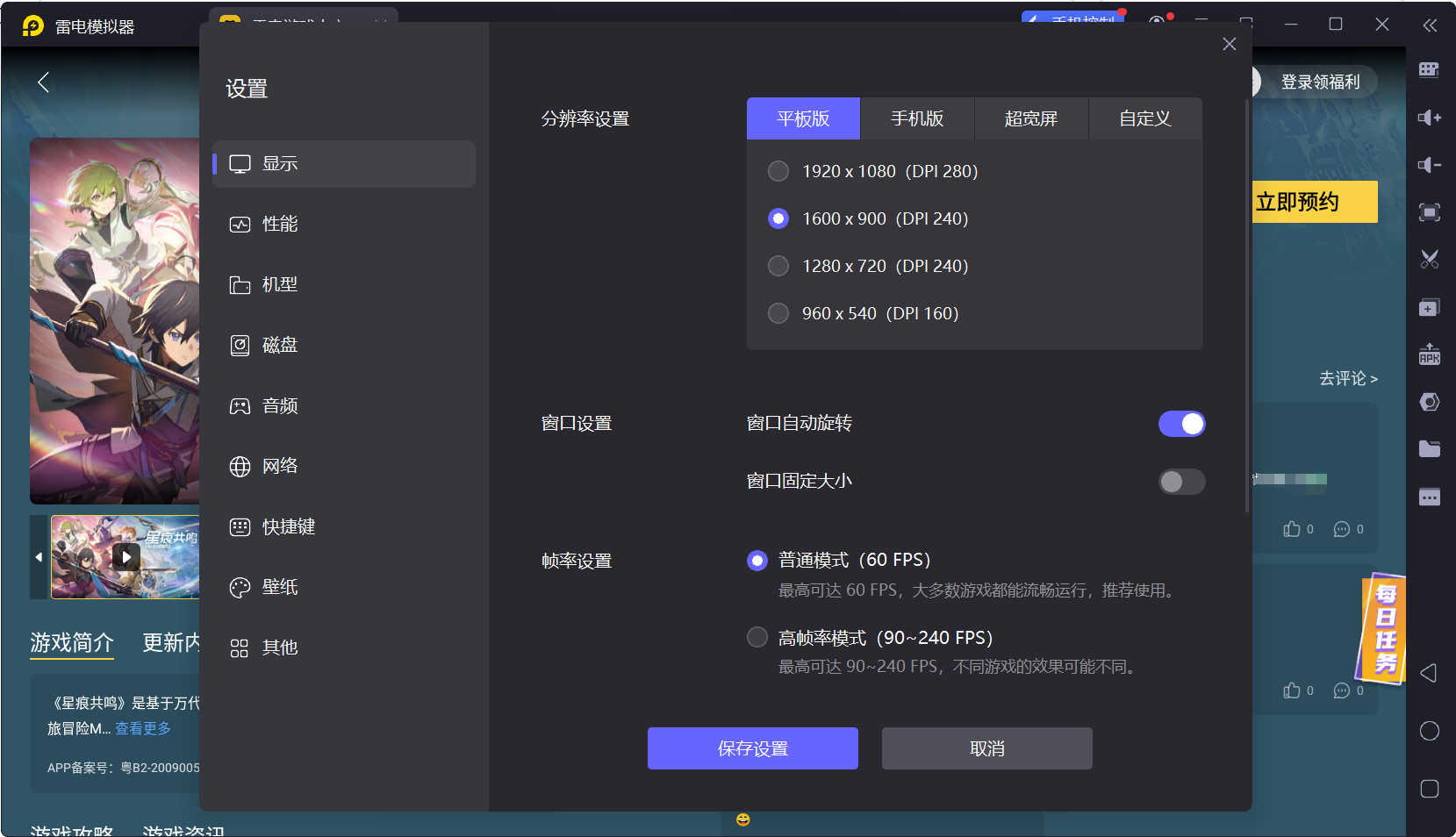Click the 取消 button
This screenshot has width=1456, height=837.
[987, 748]
